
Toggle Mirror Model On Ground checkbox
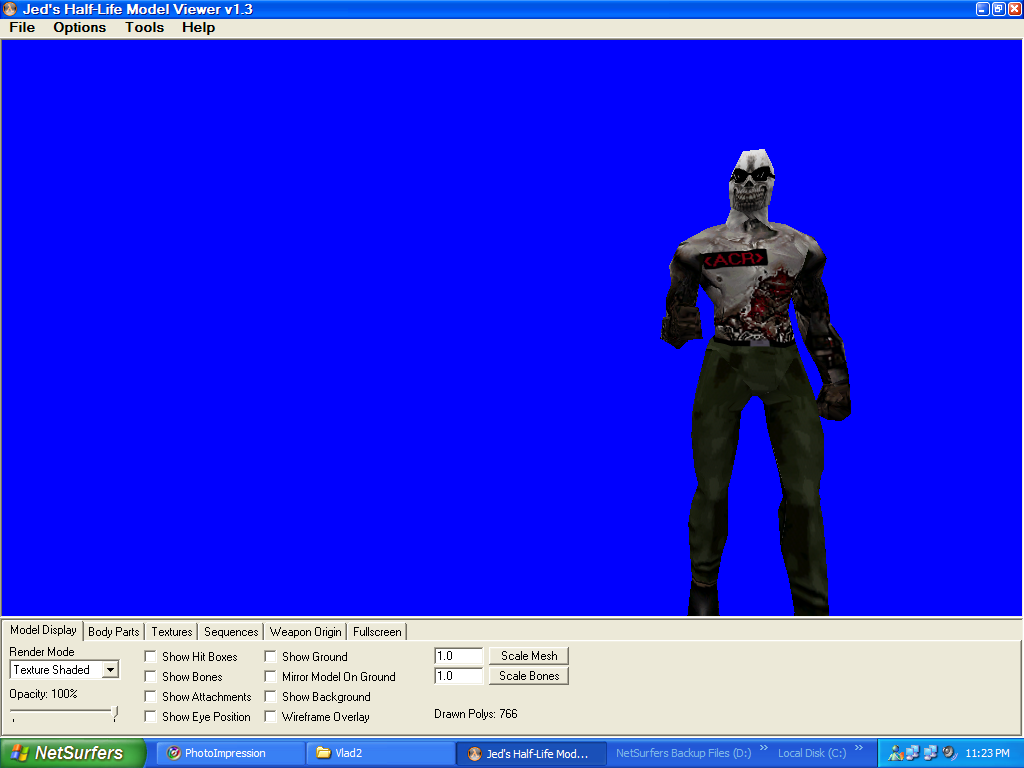pos(270,677)
